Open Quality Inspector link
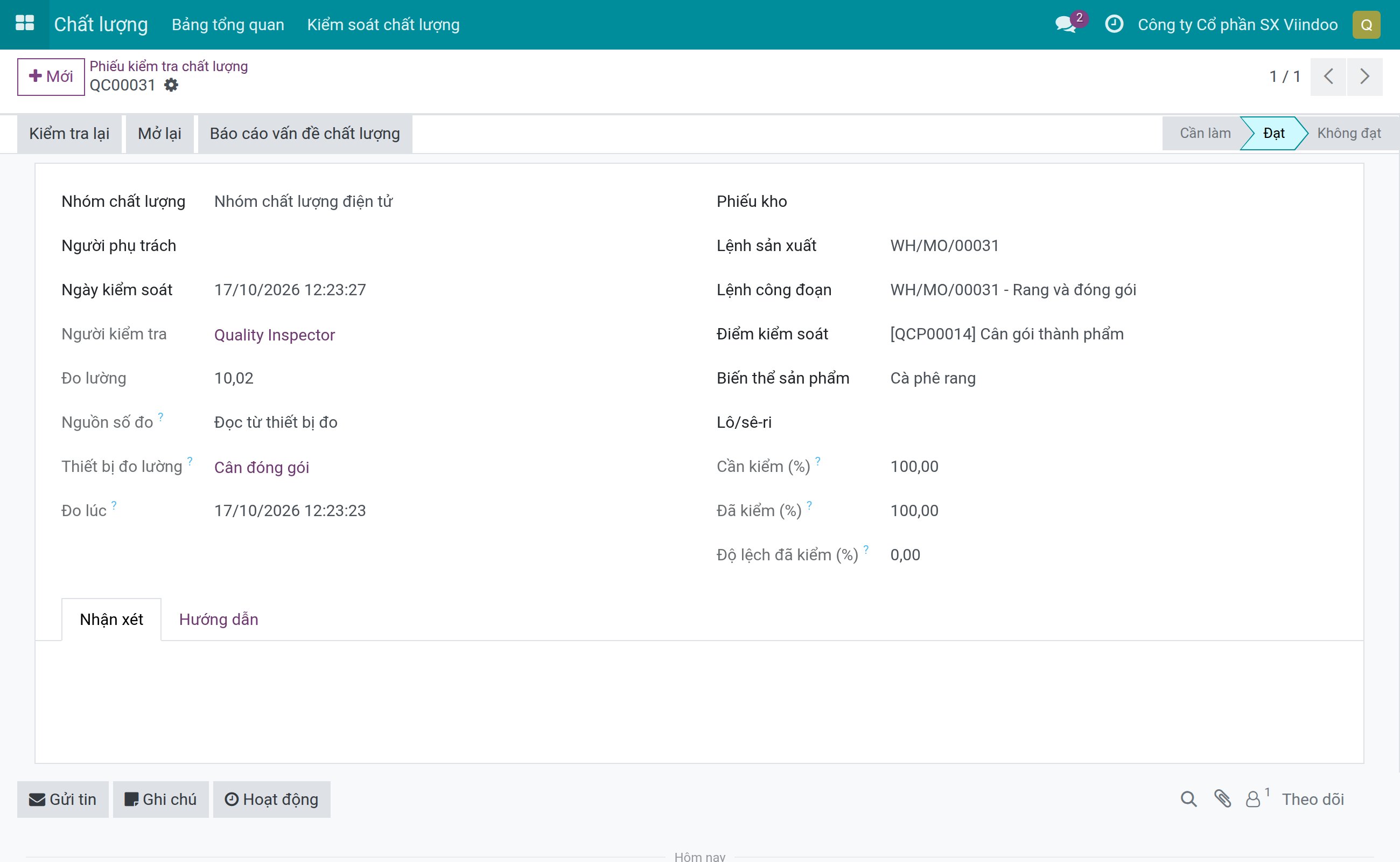1400x862 pixels. point(274,335)
